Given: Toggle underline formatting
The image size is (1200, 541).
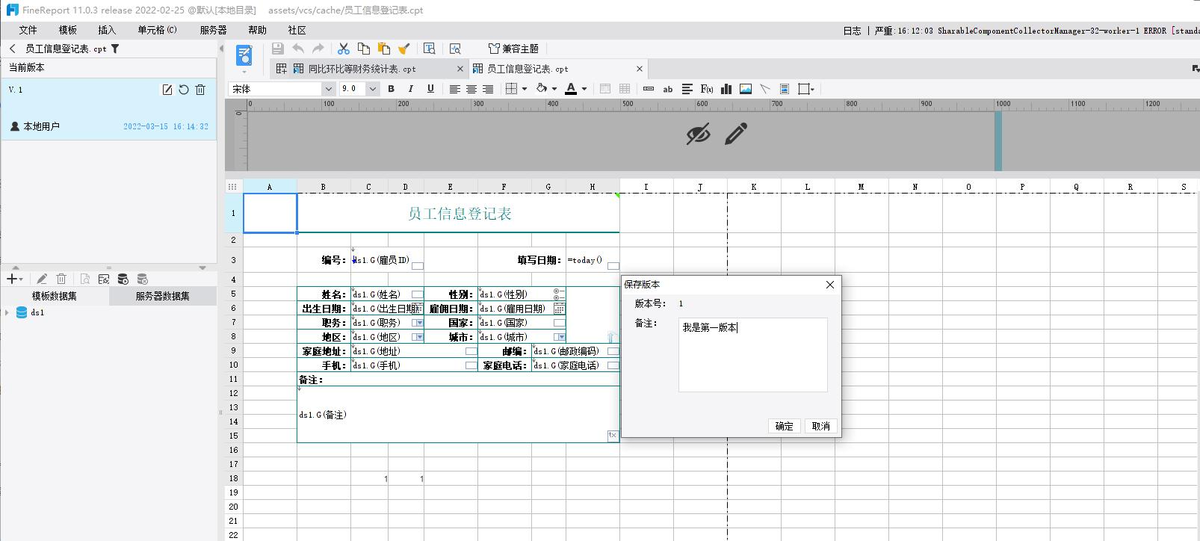Looking at the screenshot, I should [x=430, y=88].
